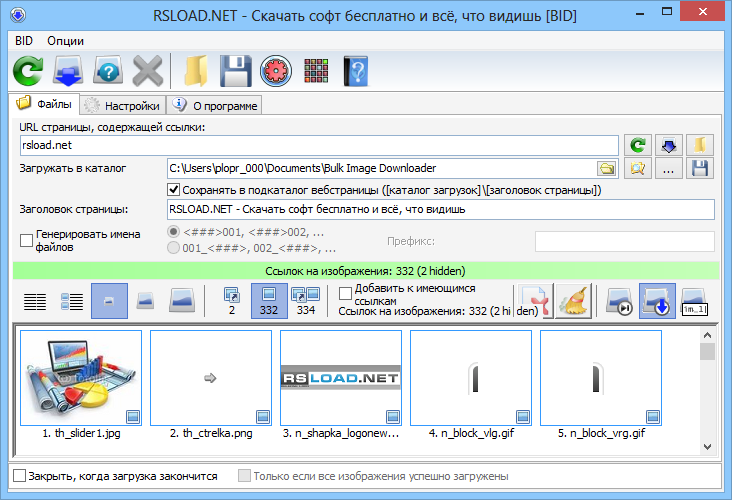Click the small yellow folder button beside URL

[x=699, y=145]
